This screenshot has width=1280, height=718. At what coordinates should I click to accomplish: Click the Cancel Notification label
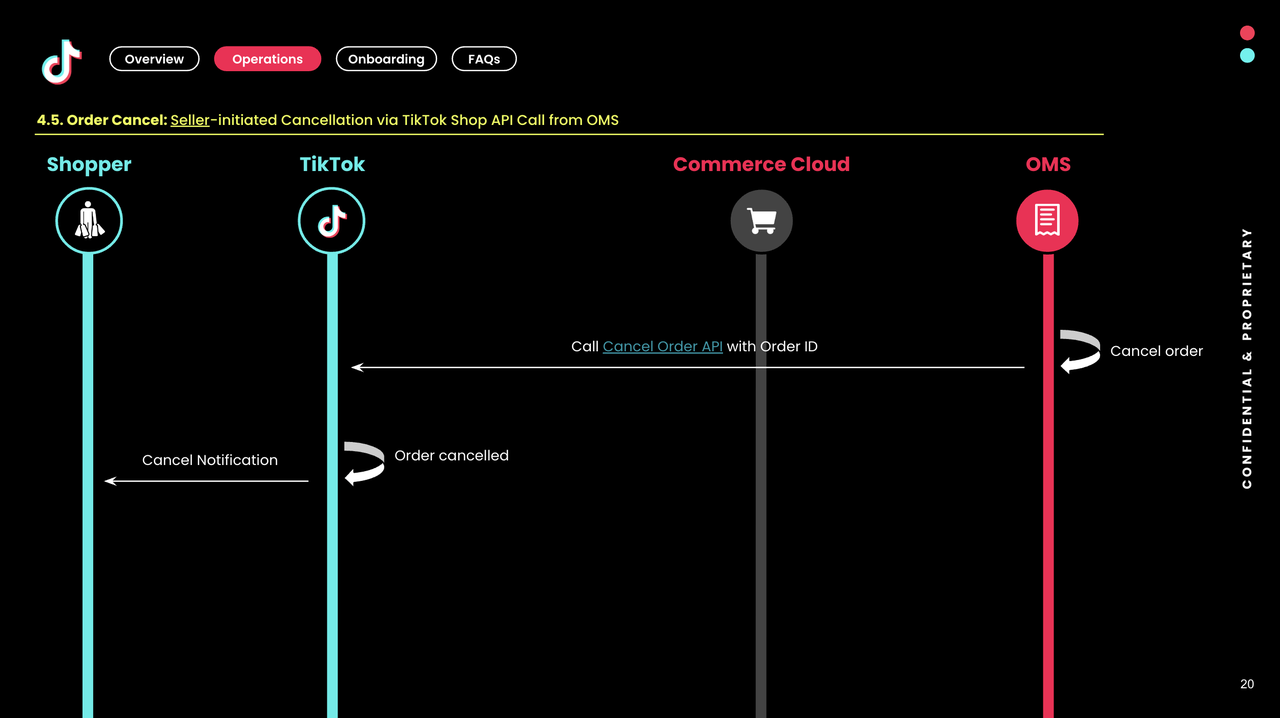click(x=210, y=460)
